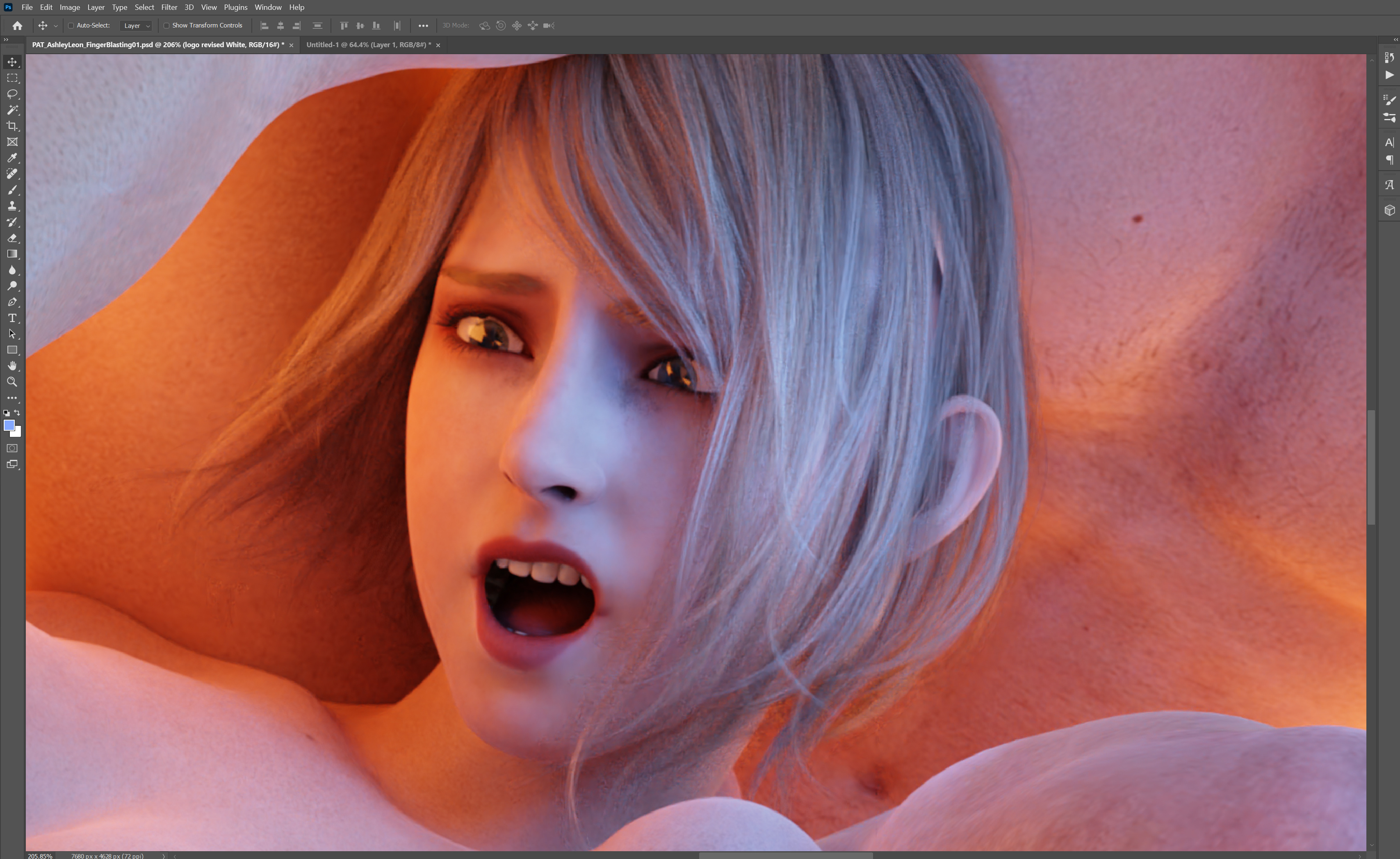Pick the Magic Wand tool

point(12,110)
